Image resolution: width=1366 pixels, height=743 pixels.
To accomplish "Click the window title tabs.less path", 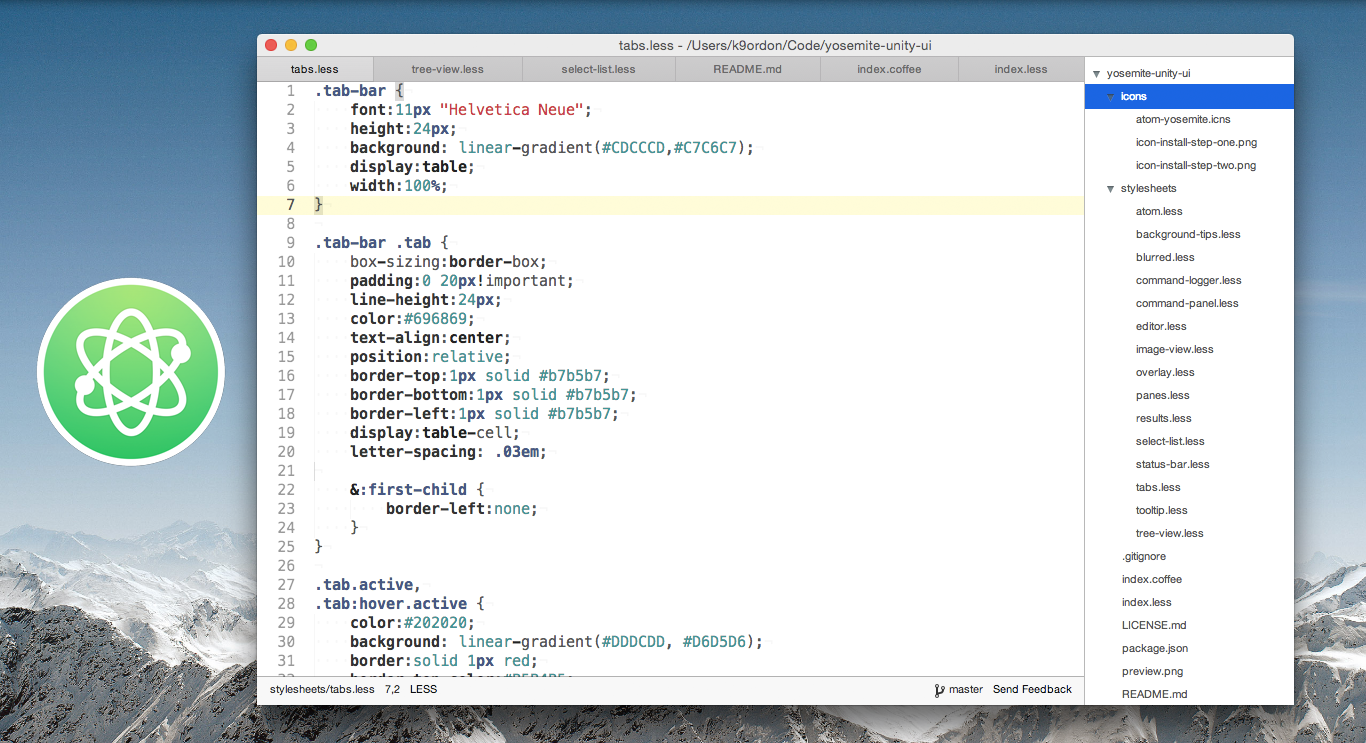I will pos(776,45).
